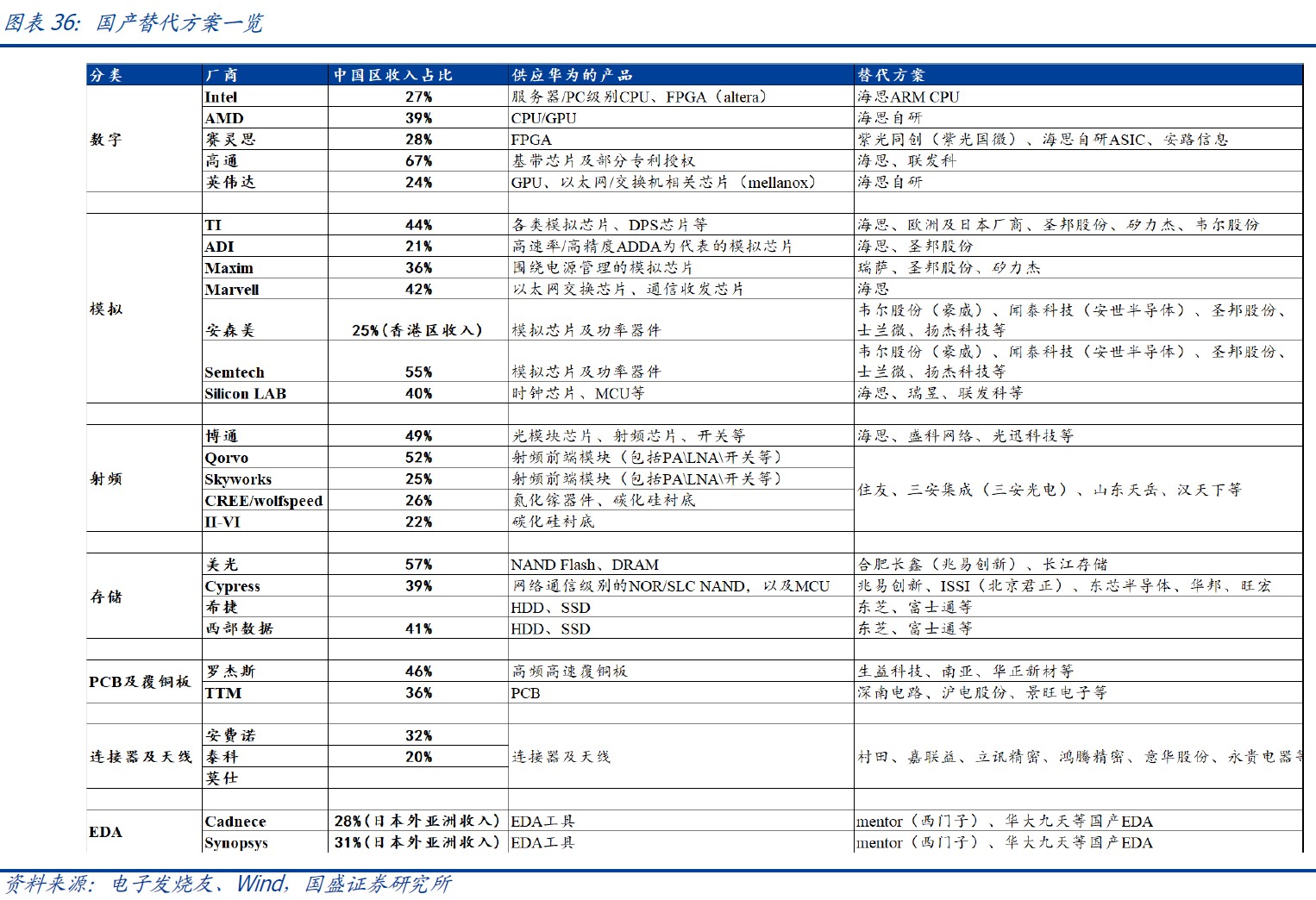The width and height of the screenshot is (1316, 900).
Task: Select the TTM vendor cell
Action: (265, 692)
